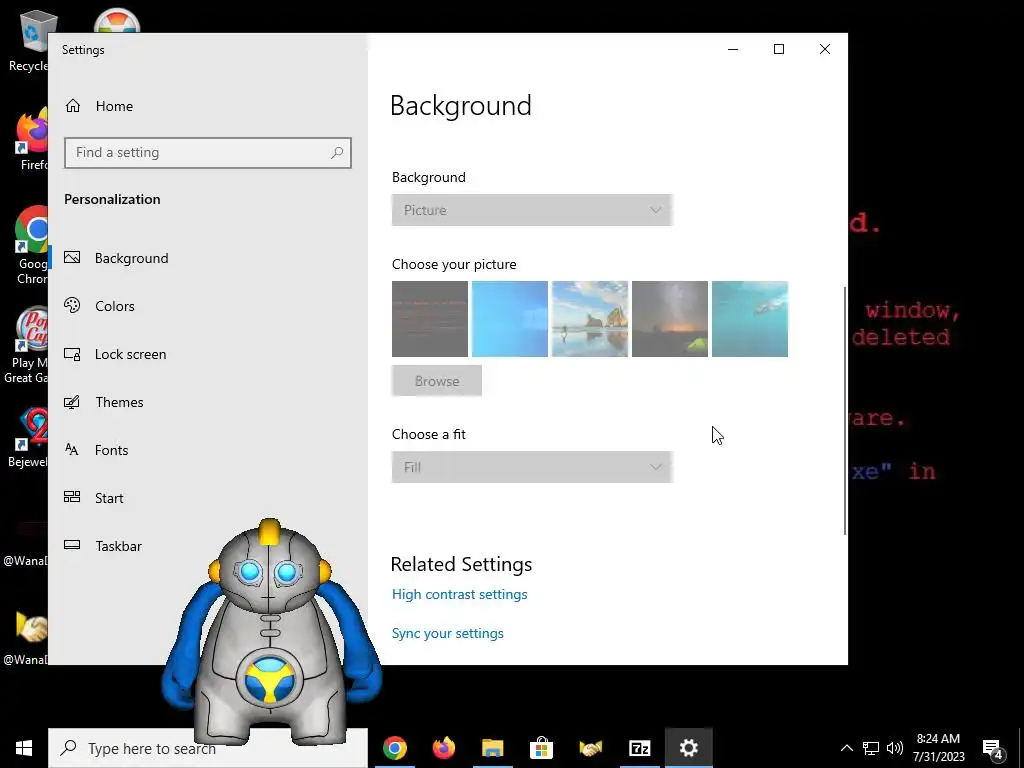The height and width of the screenshot is (768, 1024).
Task: Click the Fonts AA icon
Action: (x=72, y=449)
